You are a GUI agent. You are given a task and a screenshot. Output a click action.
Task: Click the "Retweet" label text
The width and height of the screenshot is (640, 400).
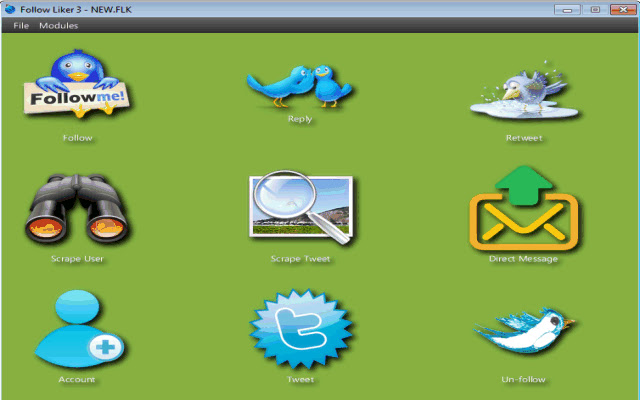[x=524, y=138]
